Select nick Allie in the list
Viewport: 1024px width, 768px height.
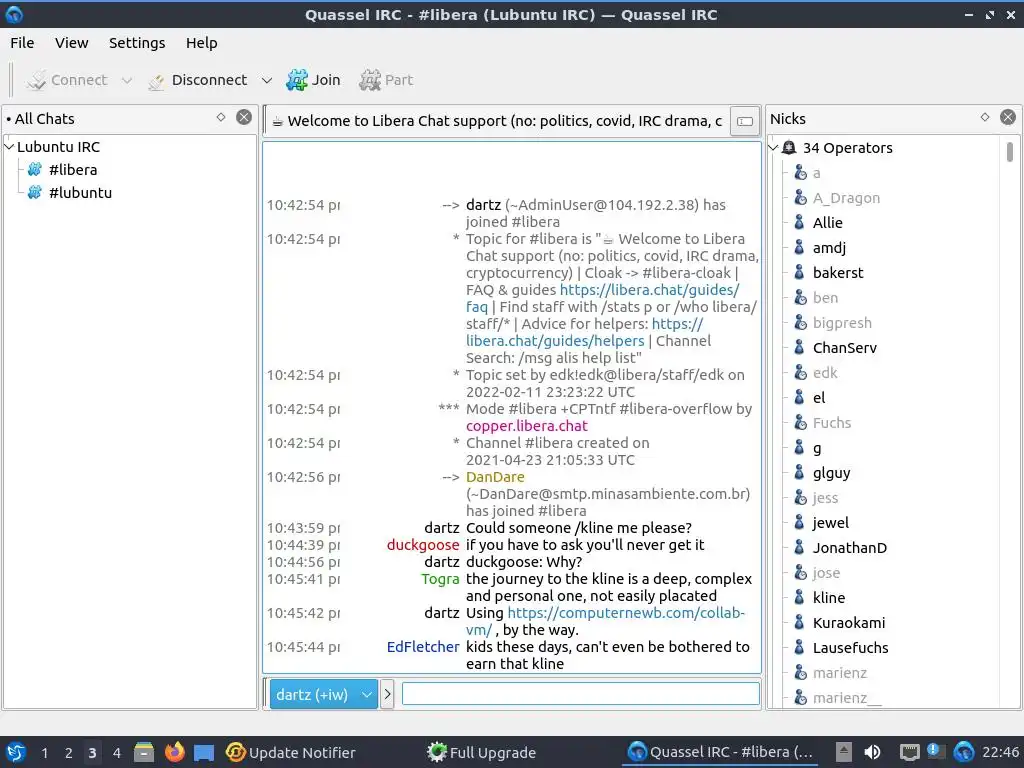(827, 223)
